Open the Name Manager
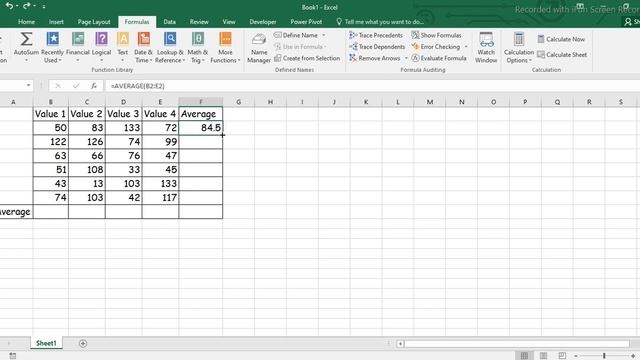This screenshot has height=360, width=640. tap(259, 48)
